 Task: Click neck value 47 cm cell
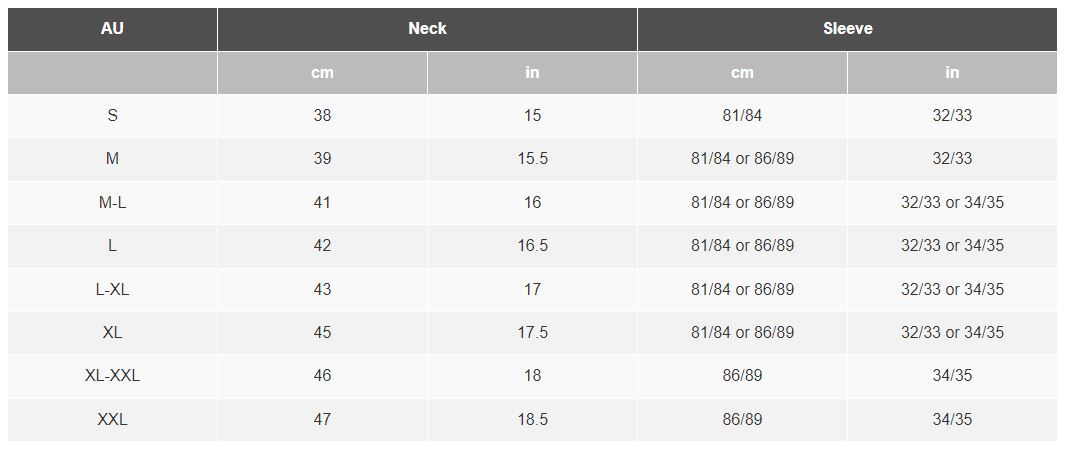[322, 419]
